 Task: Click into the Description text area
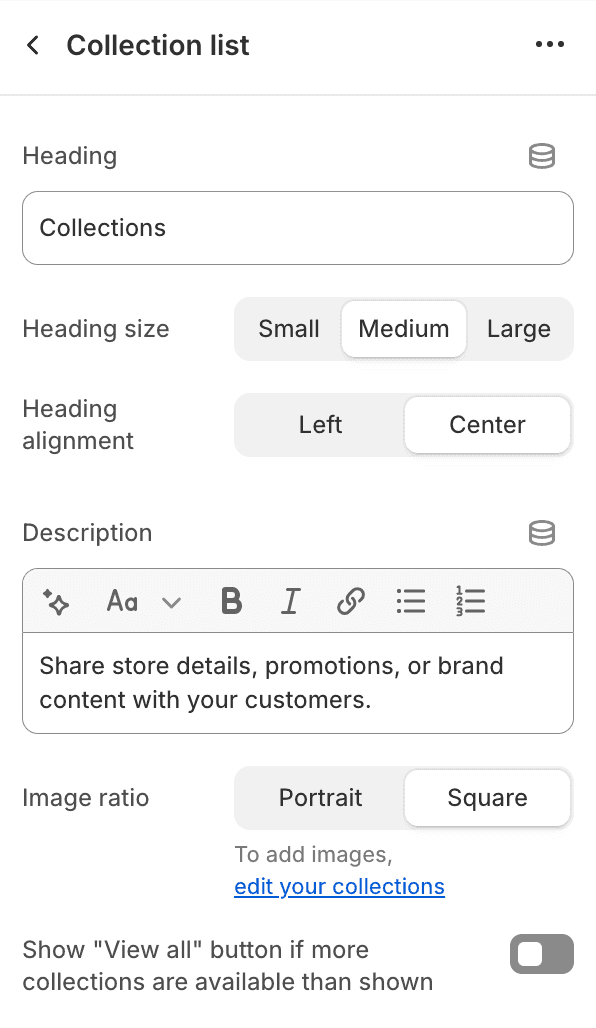coord(298,682)
